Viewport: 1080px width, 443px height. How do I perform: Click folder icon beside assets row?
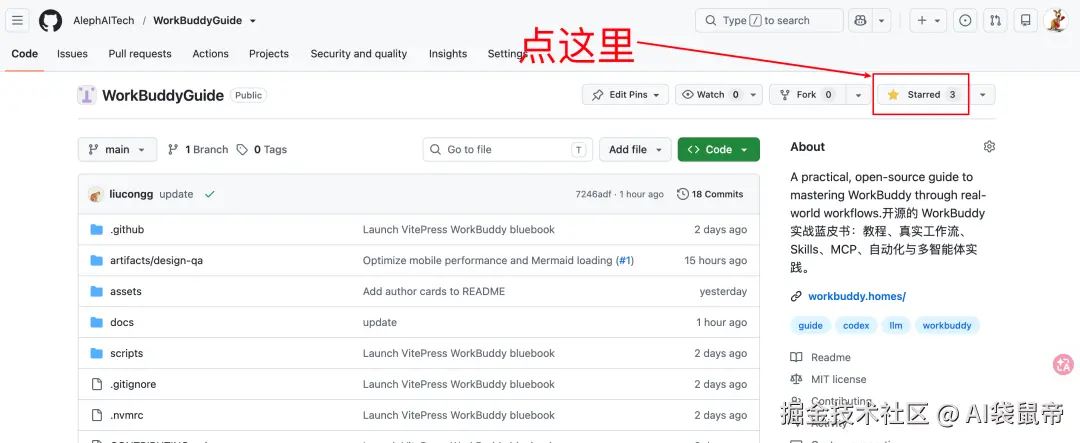tap(96, 291)
